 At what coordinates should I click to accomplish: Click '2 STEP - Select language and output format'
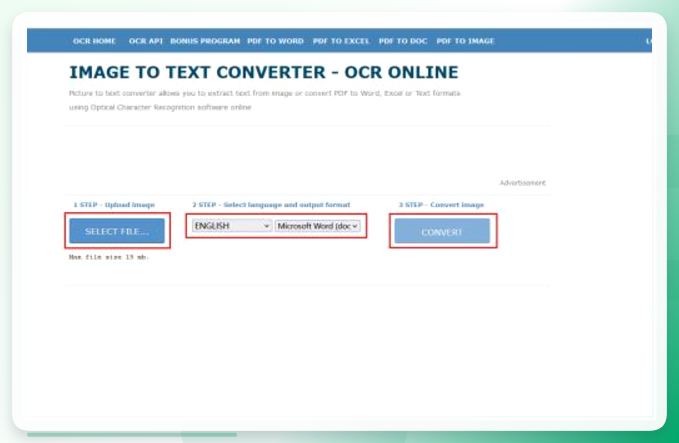271,205
